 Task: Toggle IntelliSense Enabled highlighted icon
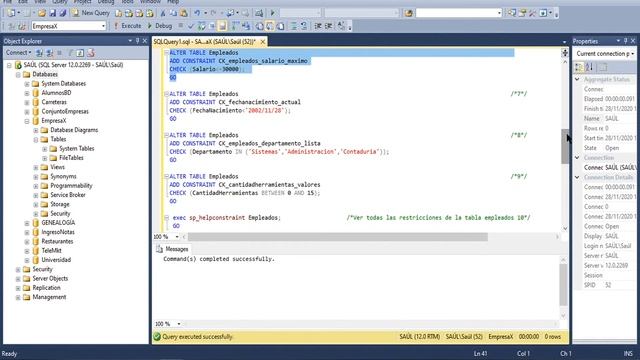pyautogui.click(x=222, y=26)
